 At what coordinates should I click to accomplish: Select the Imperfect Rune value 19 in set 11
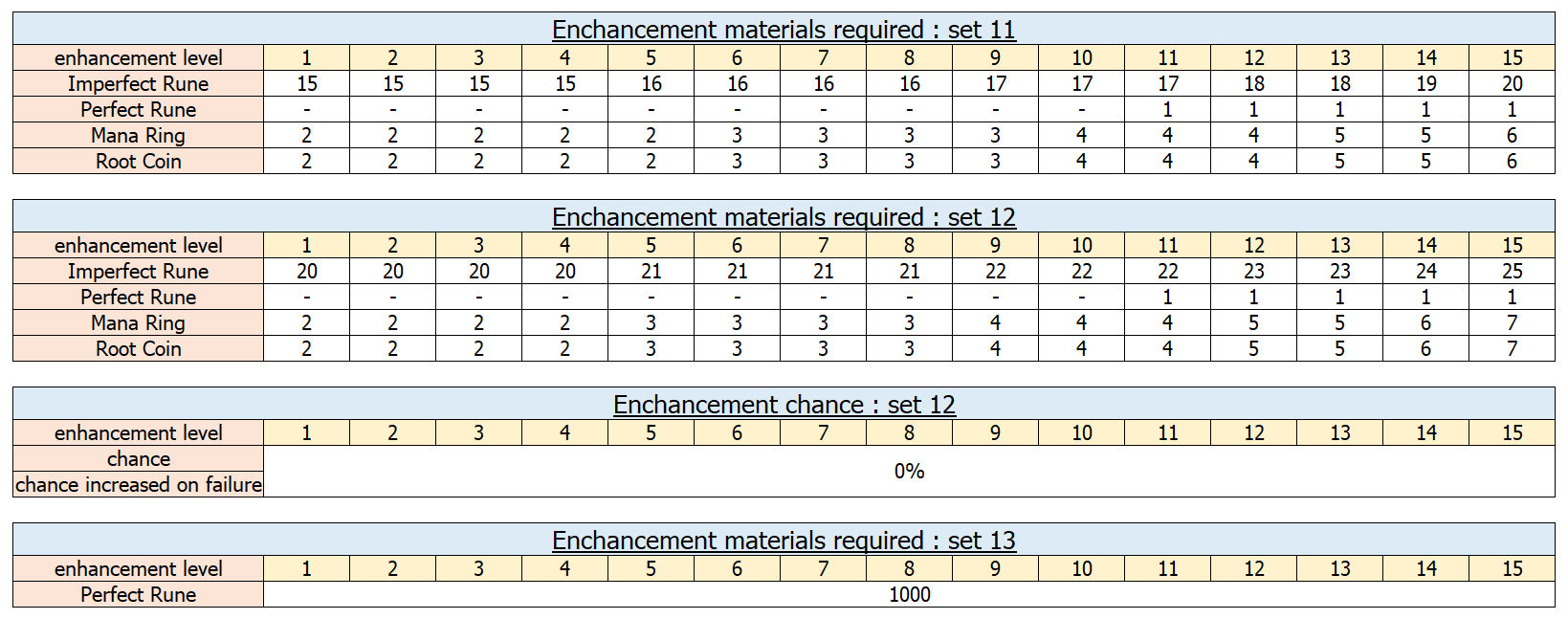click(1425, 84)
